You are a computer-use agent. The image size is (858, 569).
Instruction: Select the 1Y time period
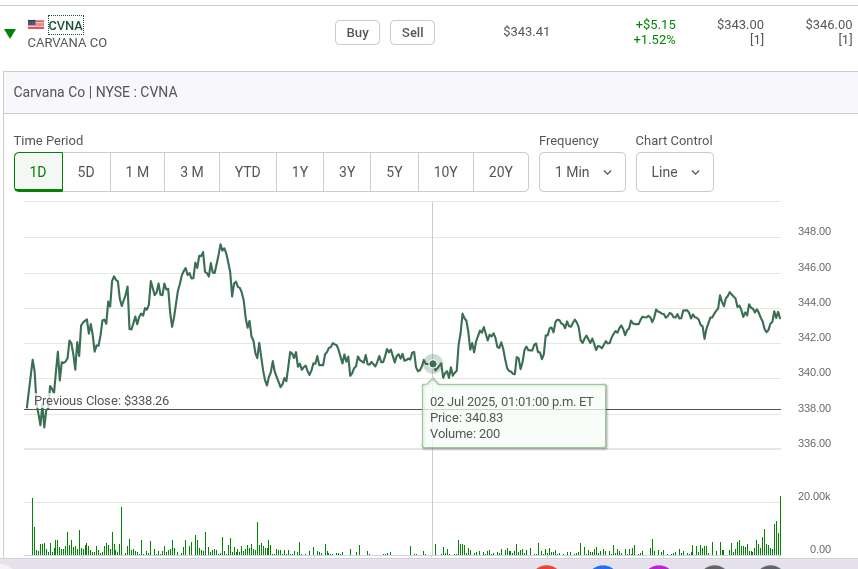pyautogui.click(x=300, y=172)
